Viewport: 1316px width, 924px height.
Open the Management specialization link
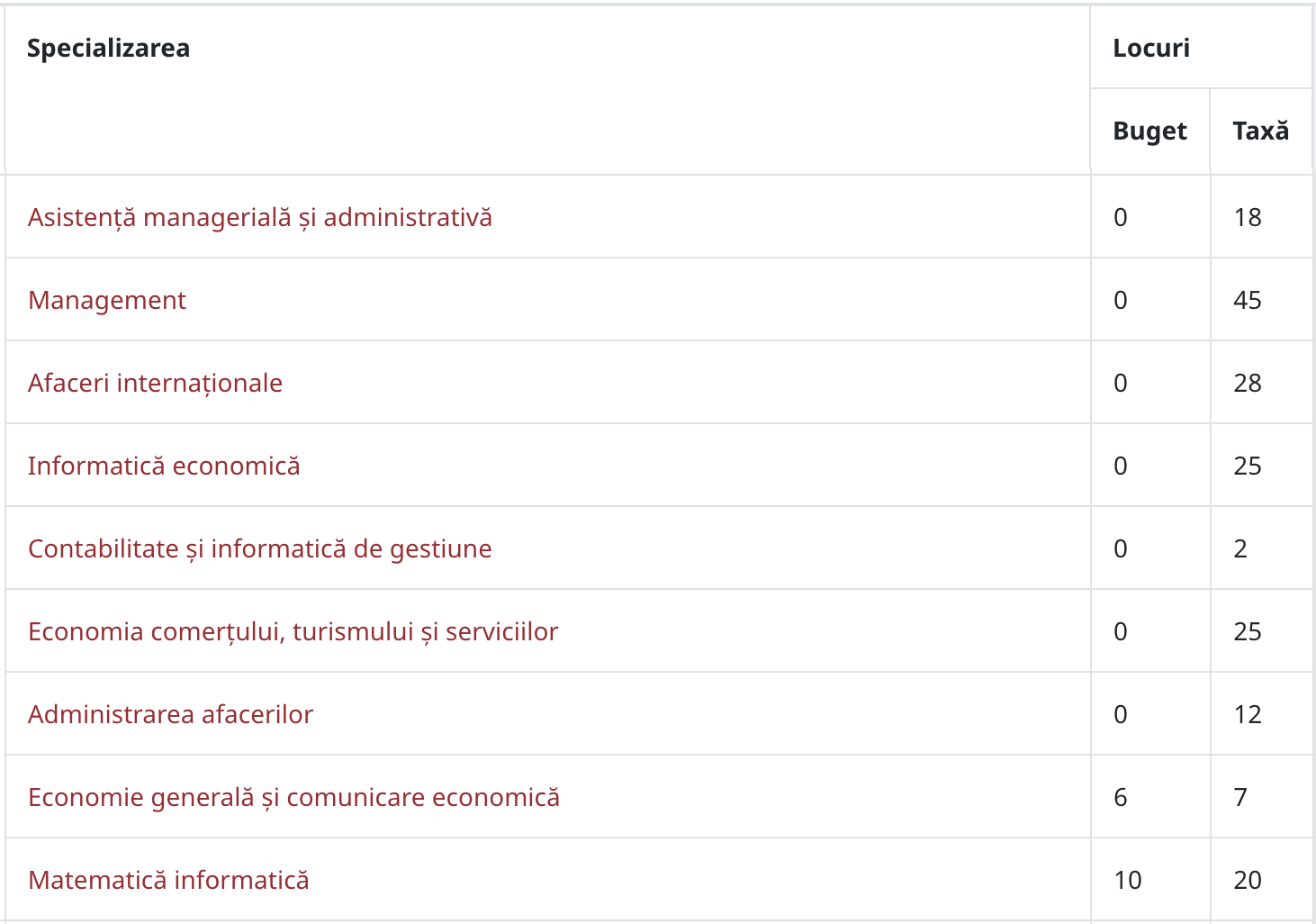pyautogui.click(x=107, y=301)
